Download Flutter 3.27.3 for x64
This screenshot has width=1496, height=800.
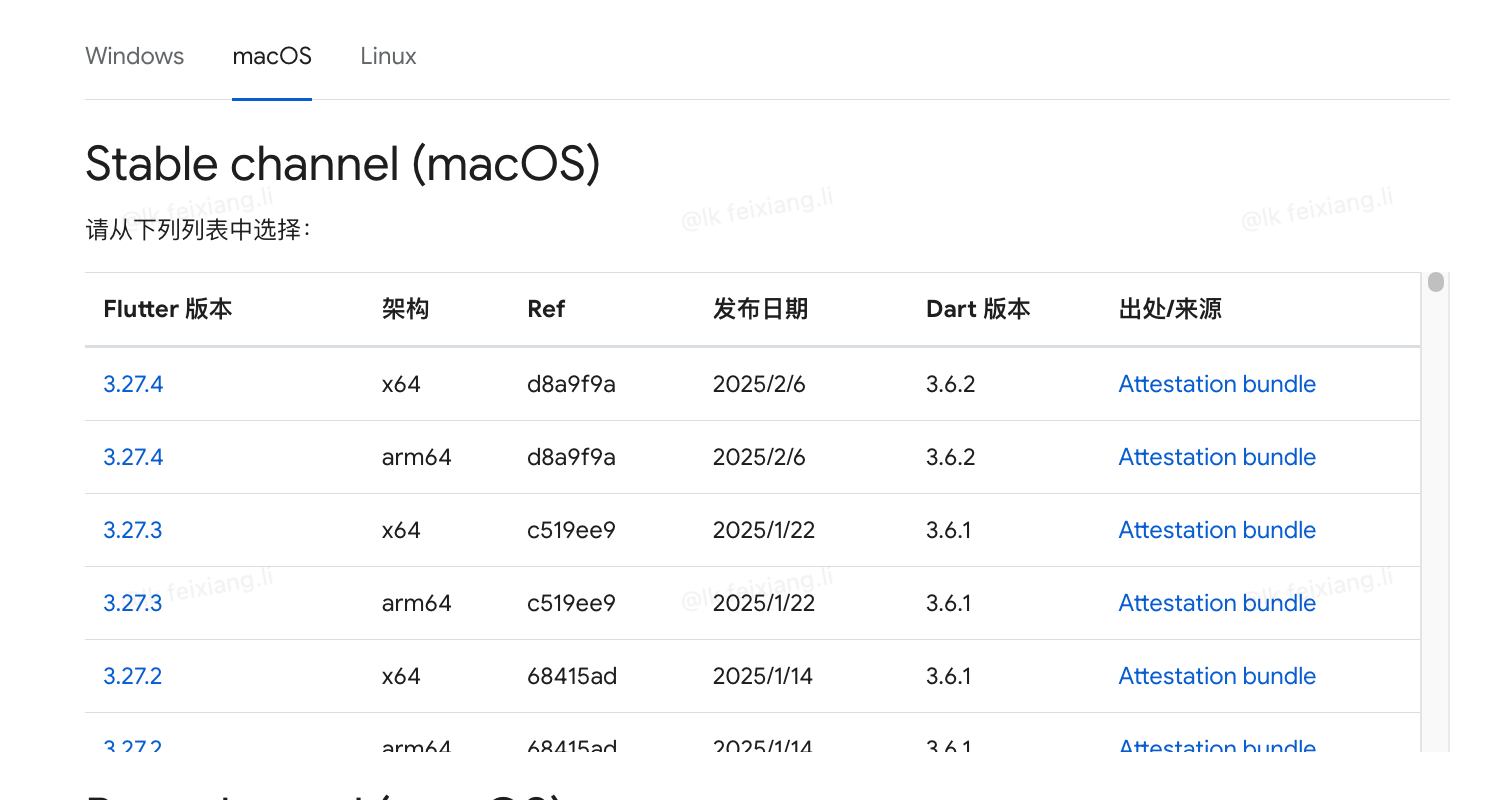(x=133, y=530)
